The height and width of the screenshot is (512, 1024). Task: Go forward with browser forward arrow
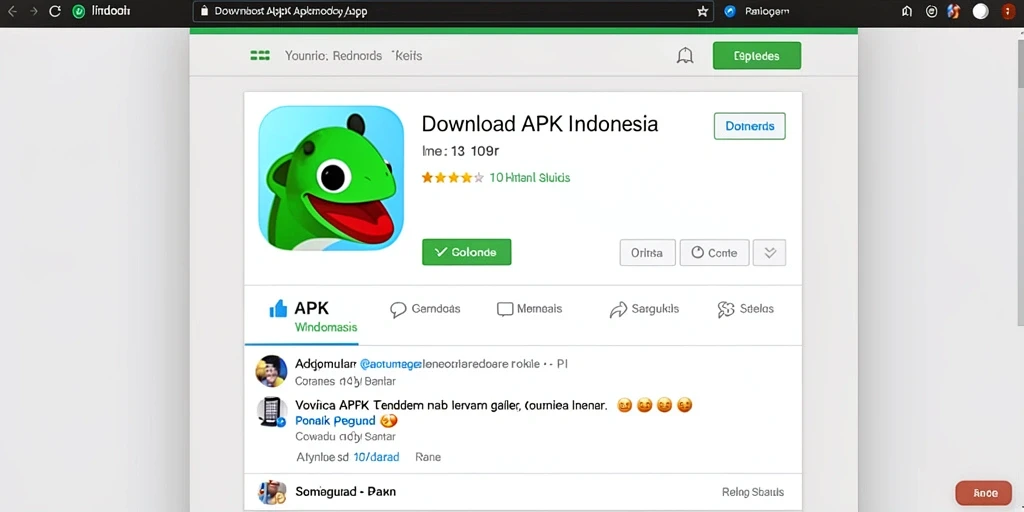33,11
